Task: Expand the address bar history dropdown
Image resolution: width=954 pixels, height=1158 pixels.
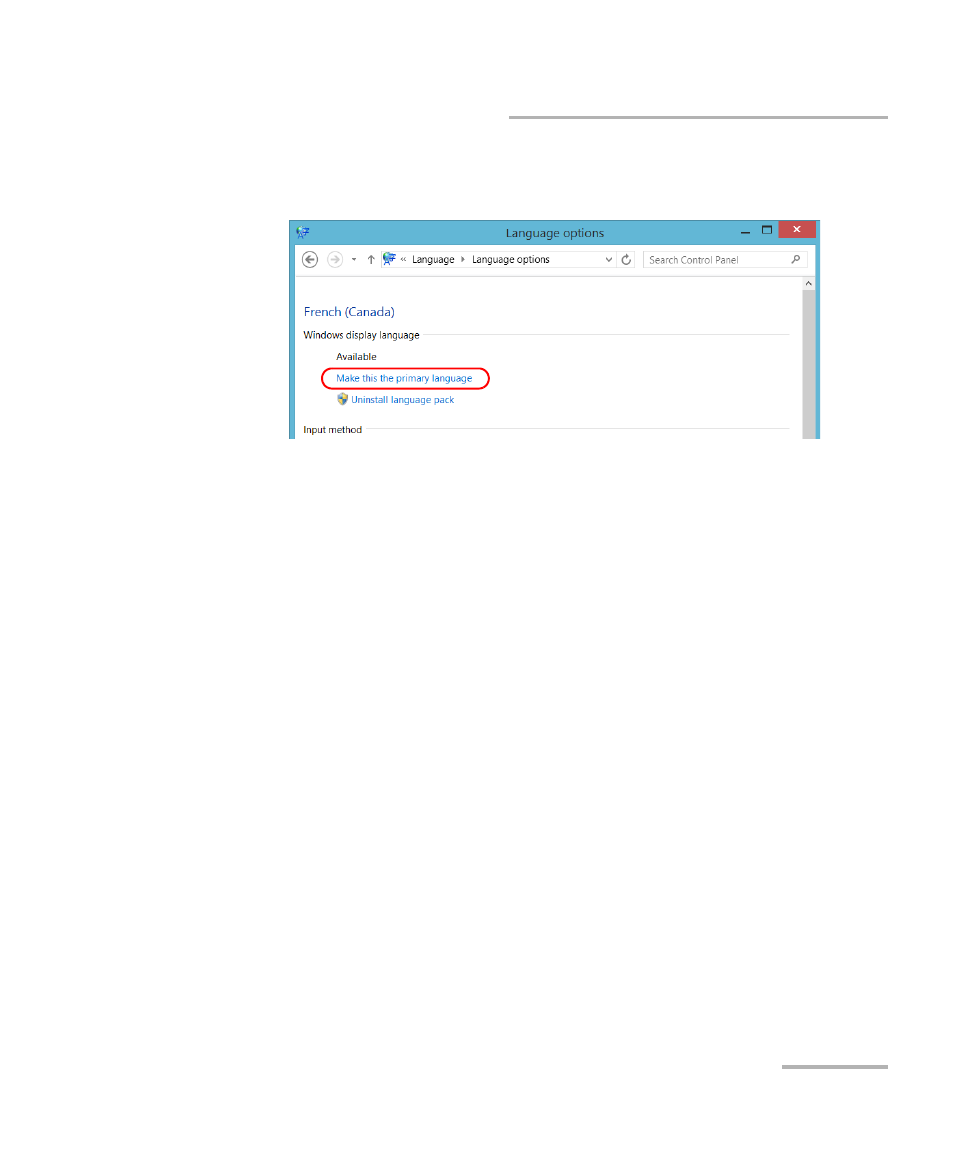Action: (x=608, y=260)
